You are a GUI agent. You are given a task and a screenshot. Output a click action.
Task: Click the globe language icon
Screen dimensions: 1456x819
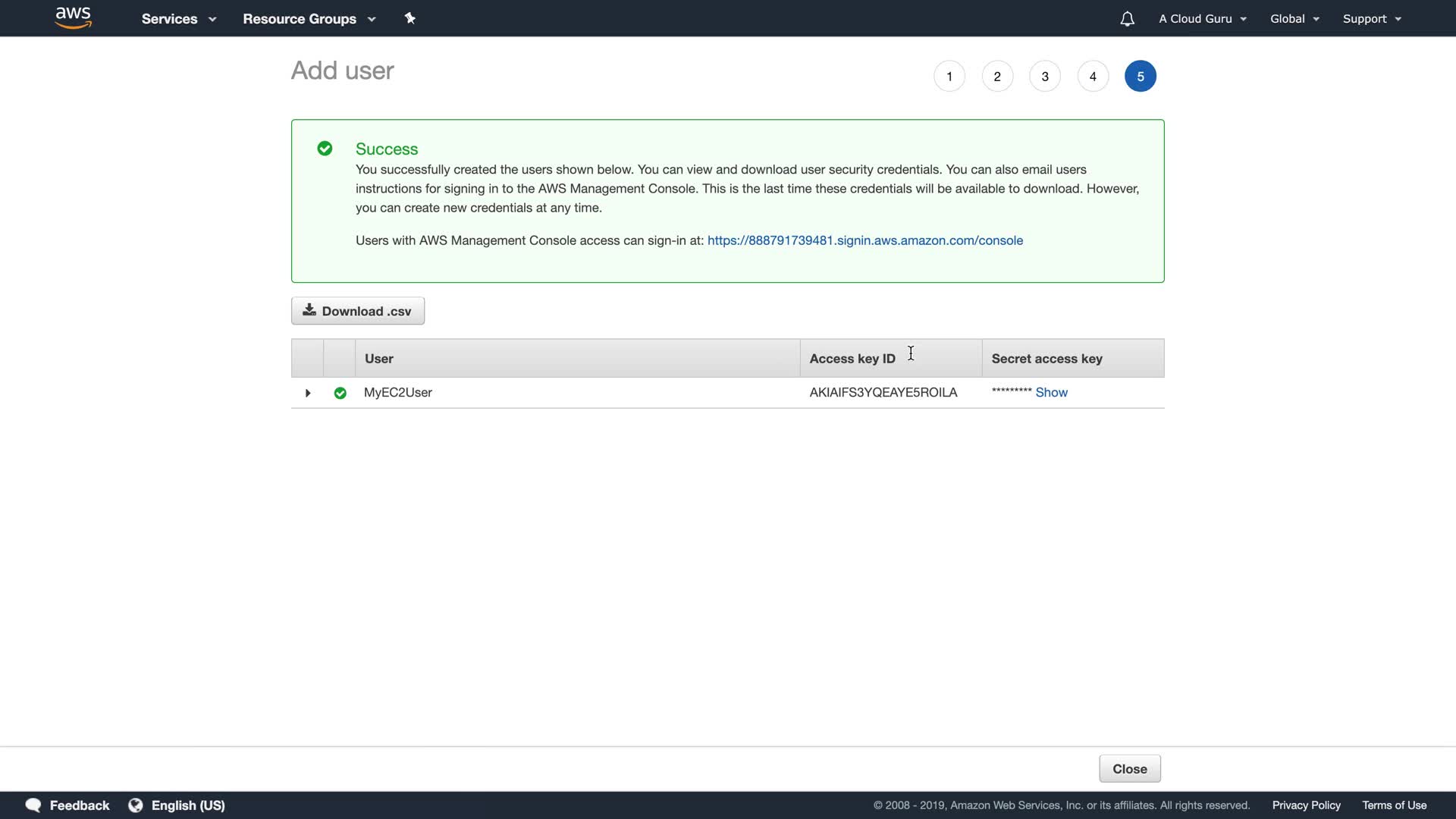click(136, 805)
